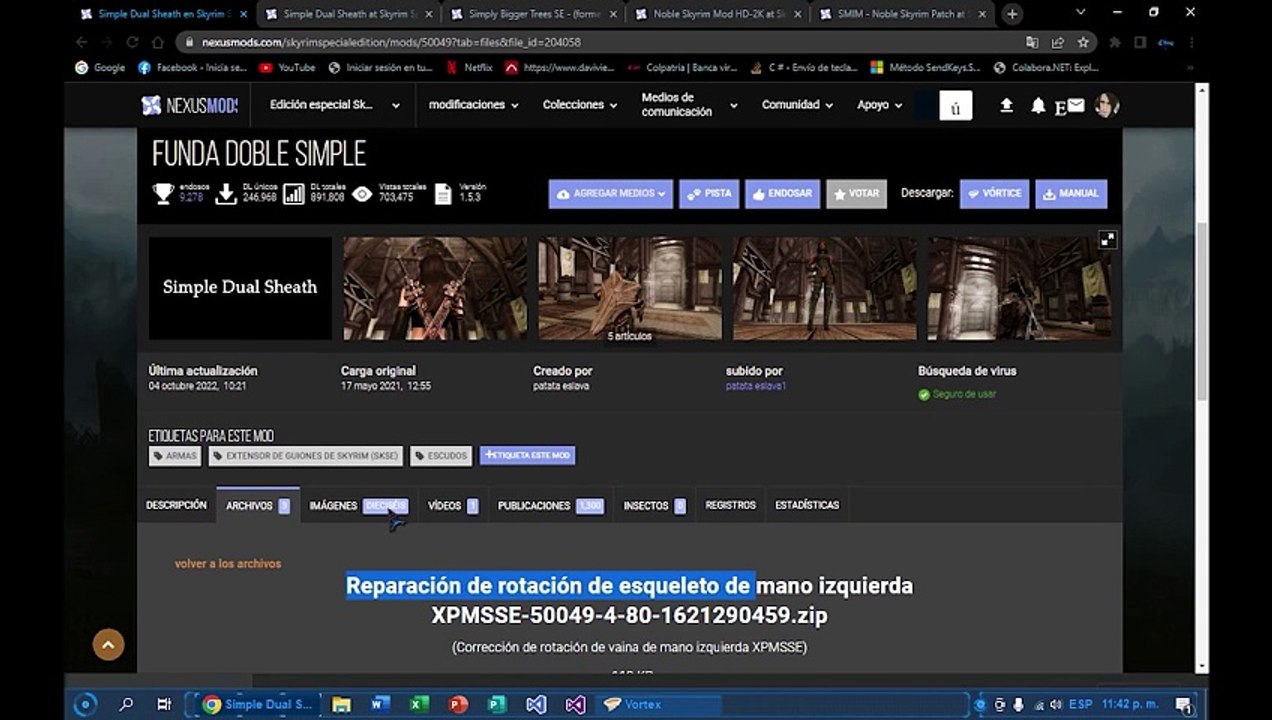Click the scroll-to-top orange arrow button
1272x720 pixels.
click(x=109, y=644)
